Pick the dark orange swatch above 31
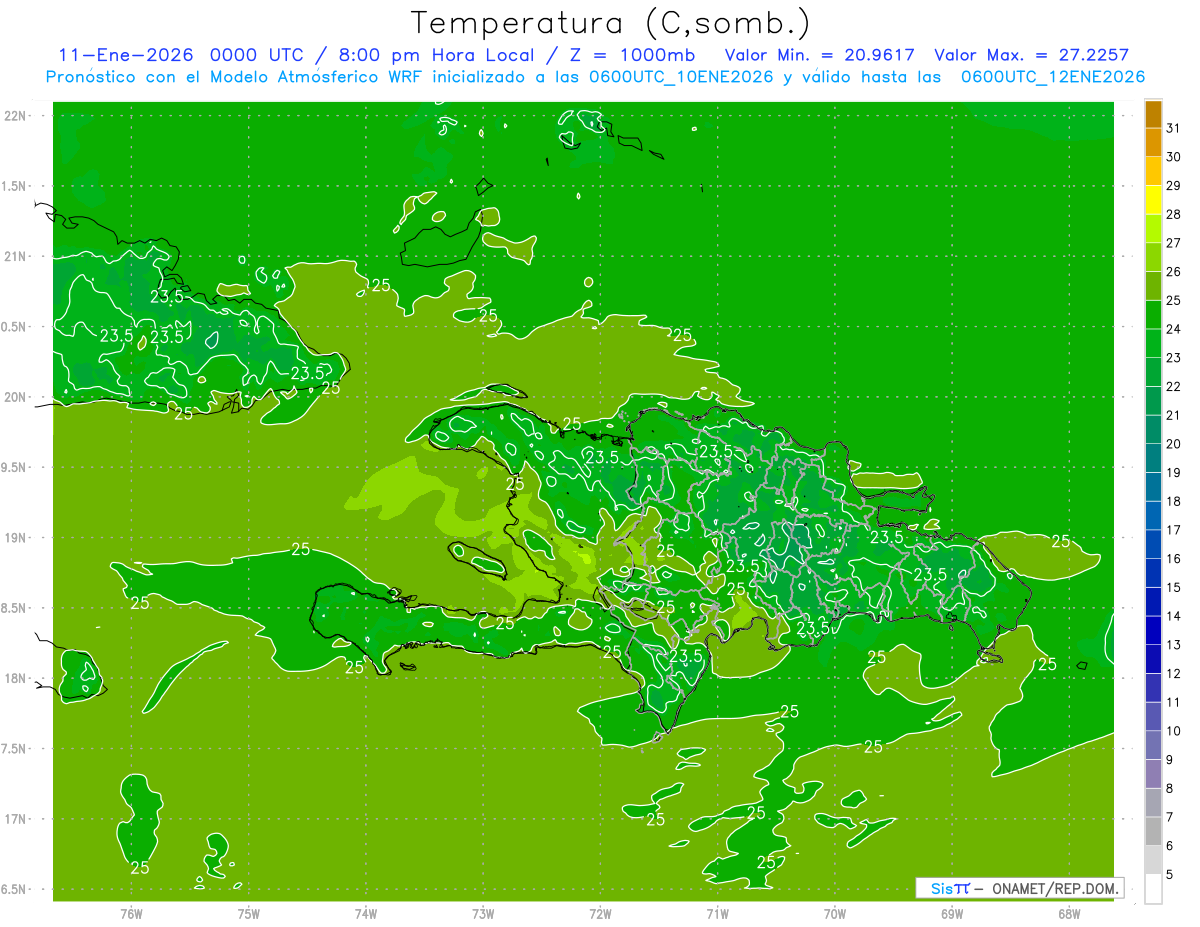Viewport: 1200px width, 927px height. point(1153,114)
